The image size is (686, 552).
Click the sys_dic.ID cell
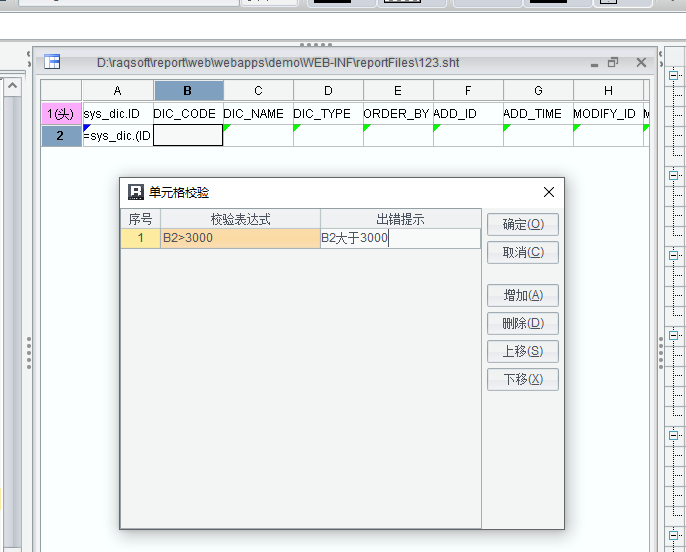[117, 114]
